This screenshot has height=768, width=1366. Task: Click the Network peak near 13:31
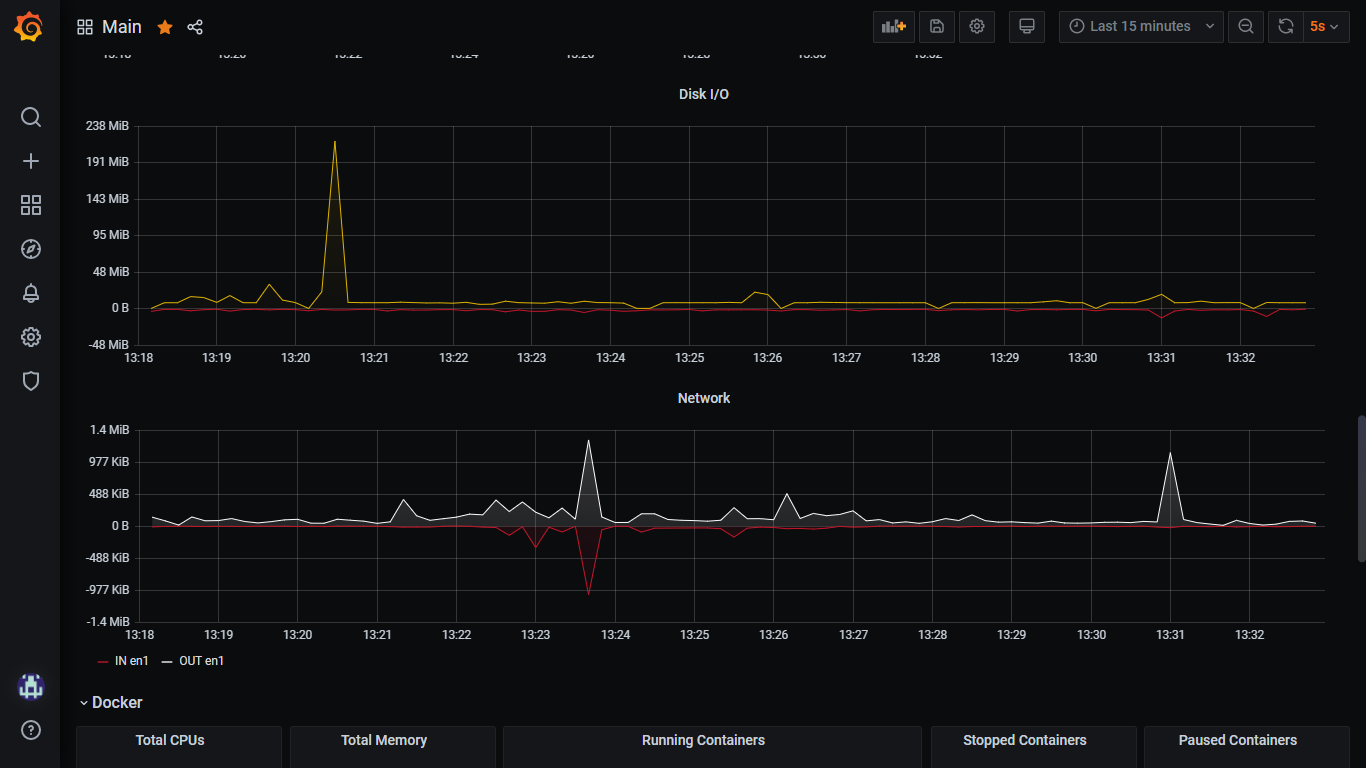click(1170, 453)
